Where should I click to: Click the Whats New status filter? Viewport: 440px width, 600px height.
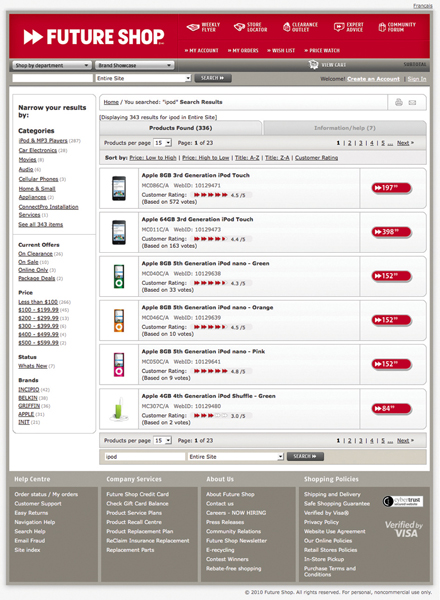[33, 366]
